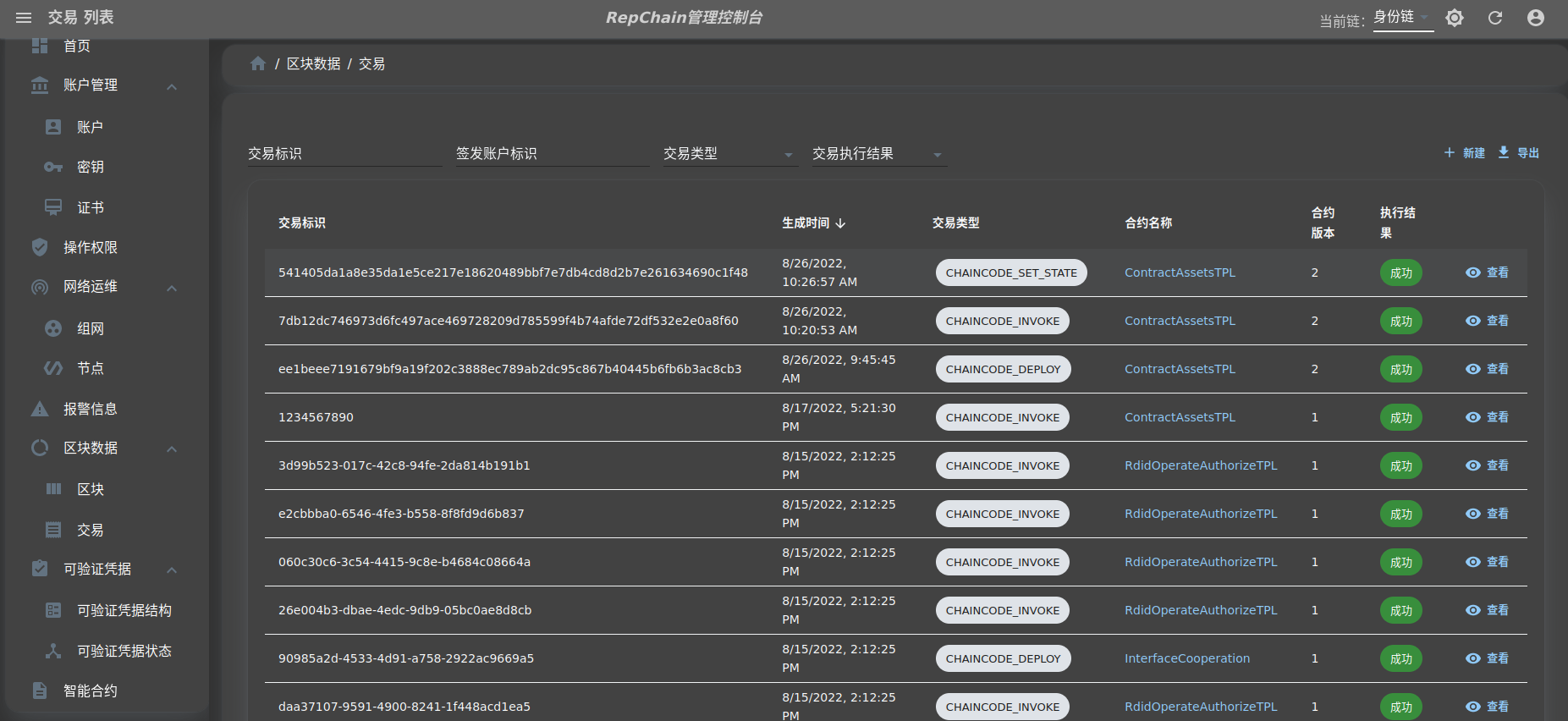Click the 可验证凭据结构 structure icon
Viewport: 1568px width, 721px height.
(53, 610)
